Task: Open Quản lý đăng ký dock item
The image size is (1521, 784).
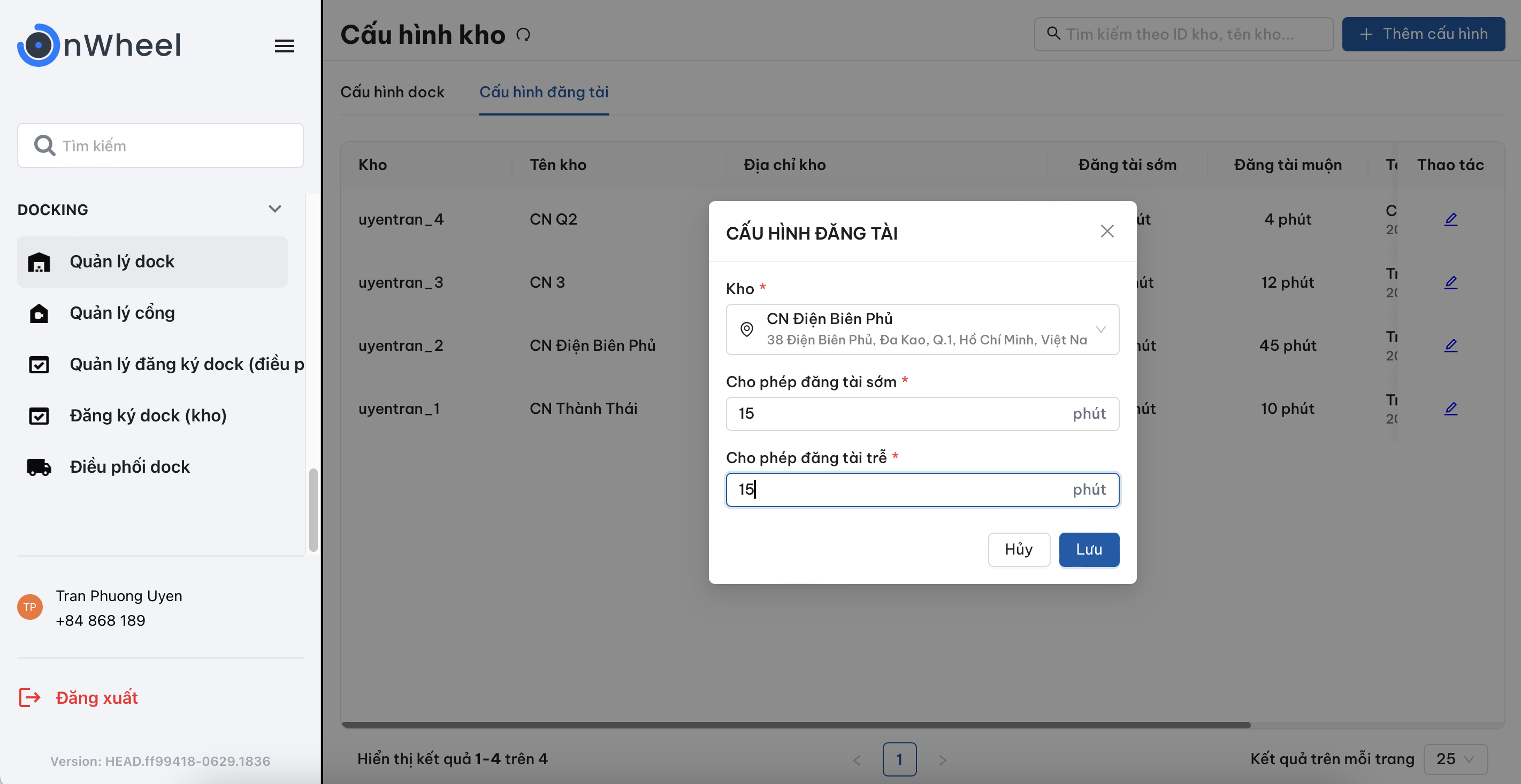Action: [160, 364]
